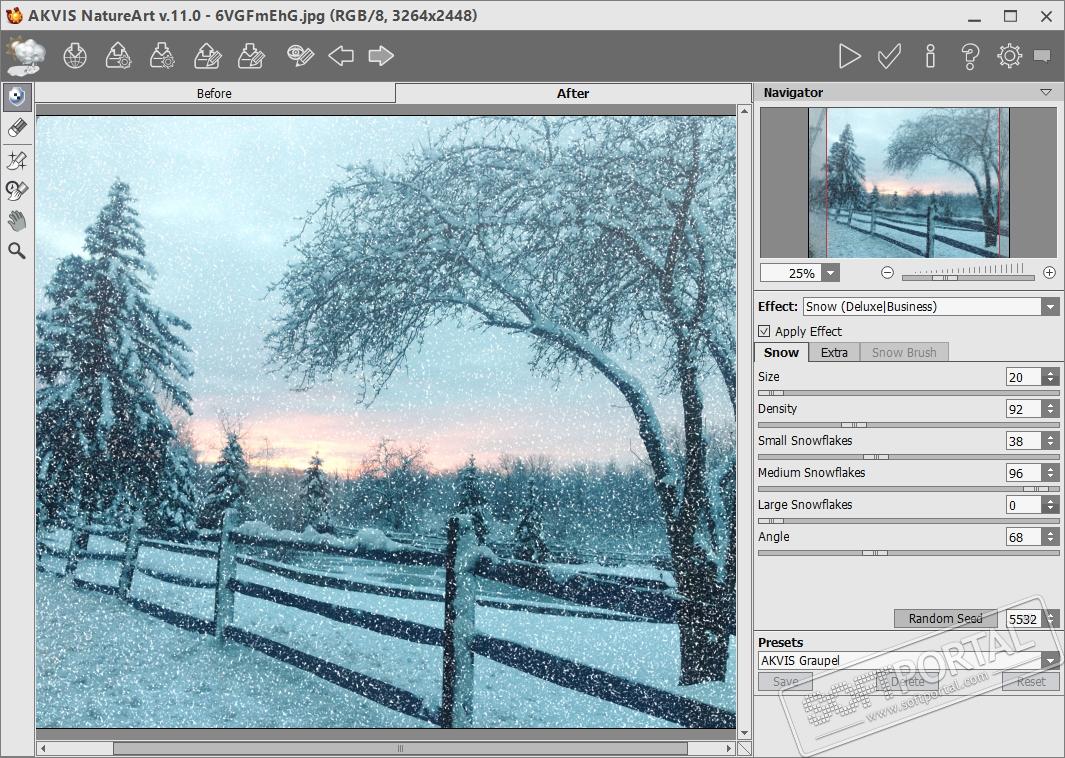Click the Random Seed value field 5532
The width and height of the screenshot is (1065, 758).
tap(1023, 619)
